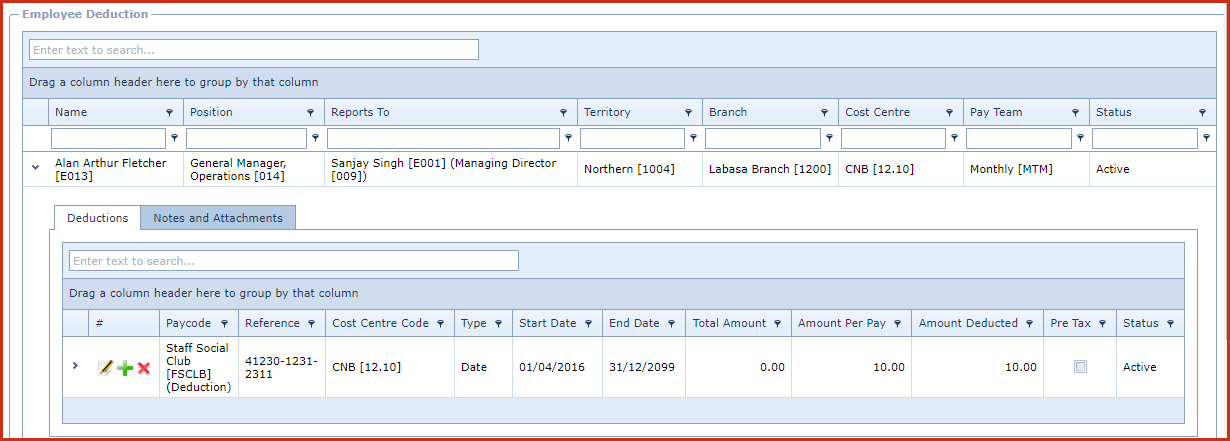The width and height of the screenshot is (1230, 441).
Task: Click filter icon on Paycode column header
Action: 224,324
